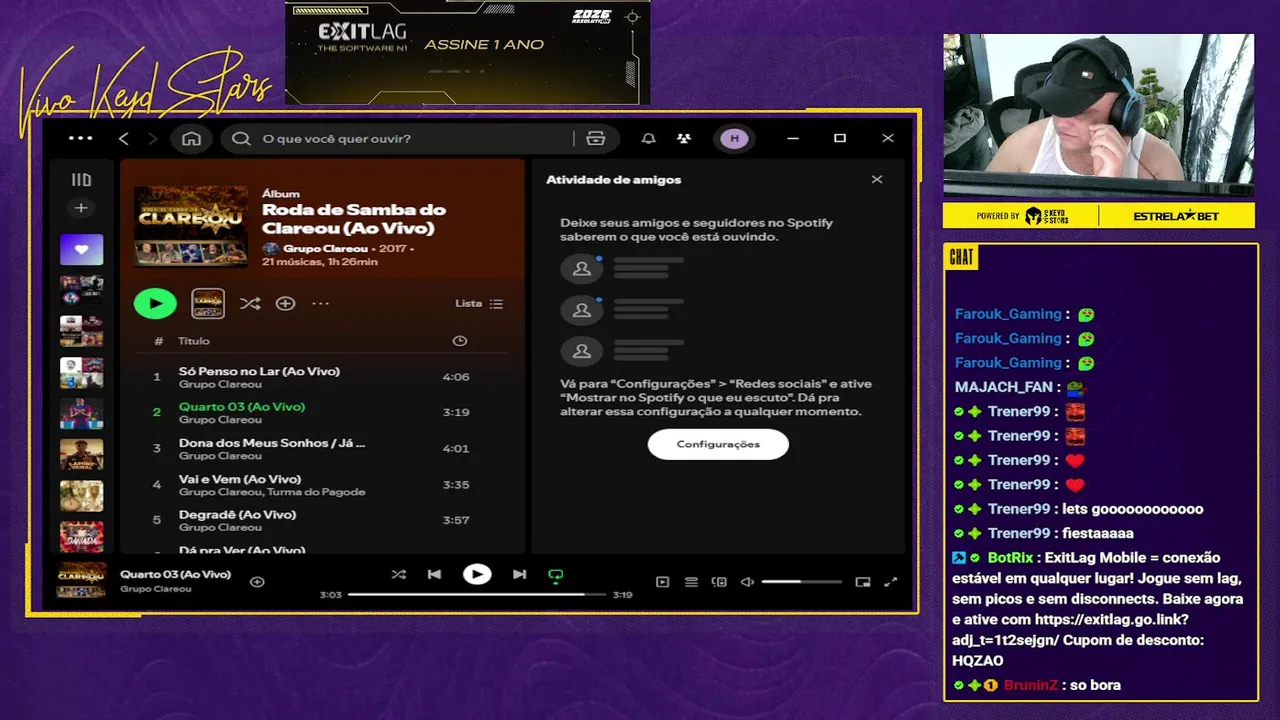Click chat username 'BruninZ'
Image resolution: width=1280 pixels, height=720 pixels.
(x=1030, y=685)
